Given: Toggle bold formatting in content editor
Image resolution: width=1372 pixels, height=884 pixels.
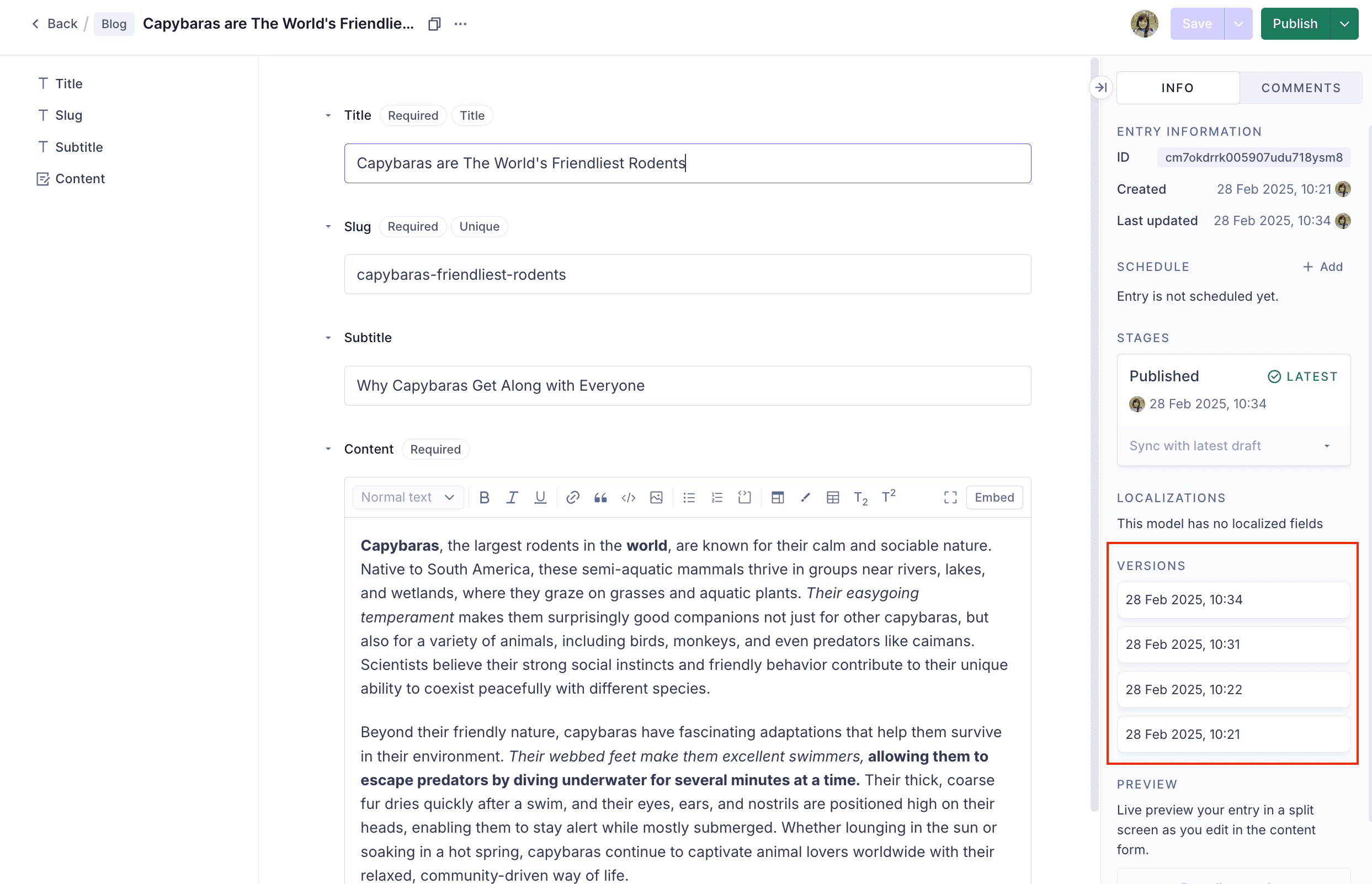Looking at the screenshot, I should click(484, 497).
